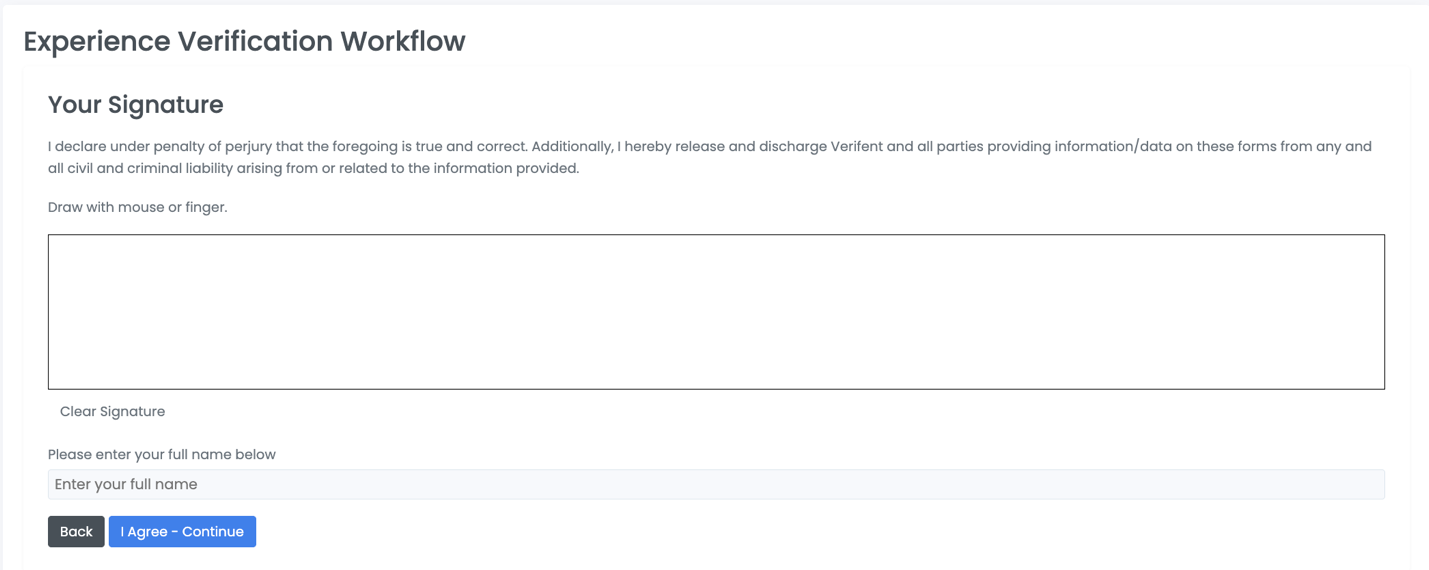Submit with I Agree - Continue
Viewport: 1429px width, 570px height.
tap(182, 532)
